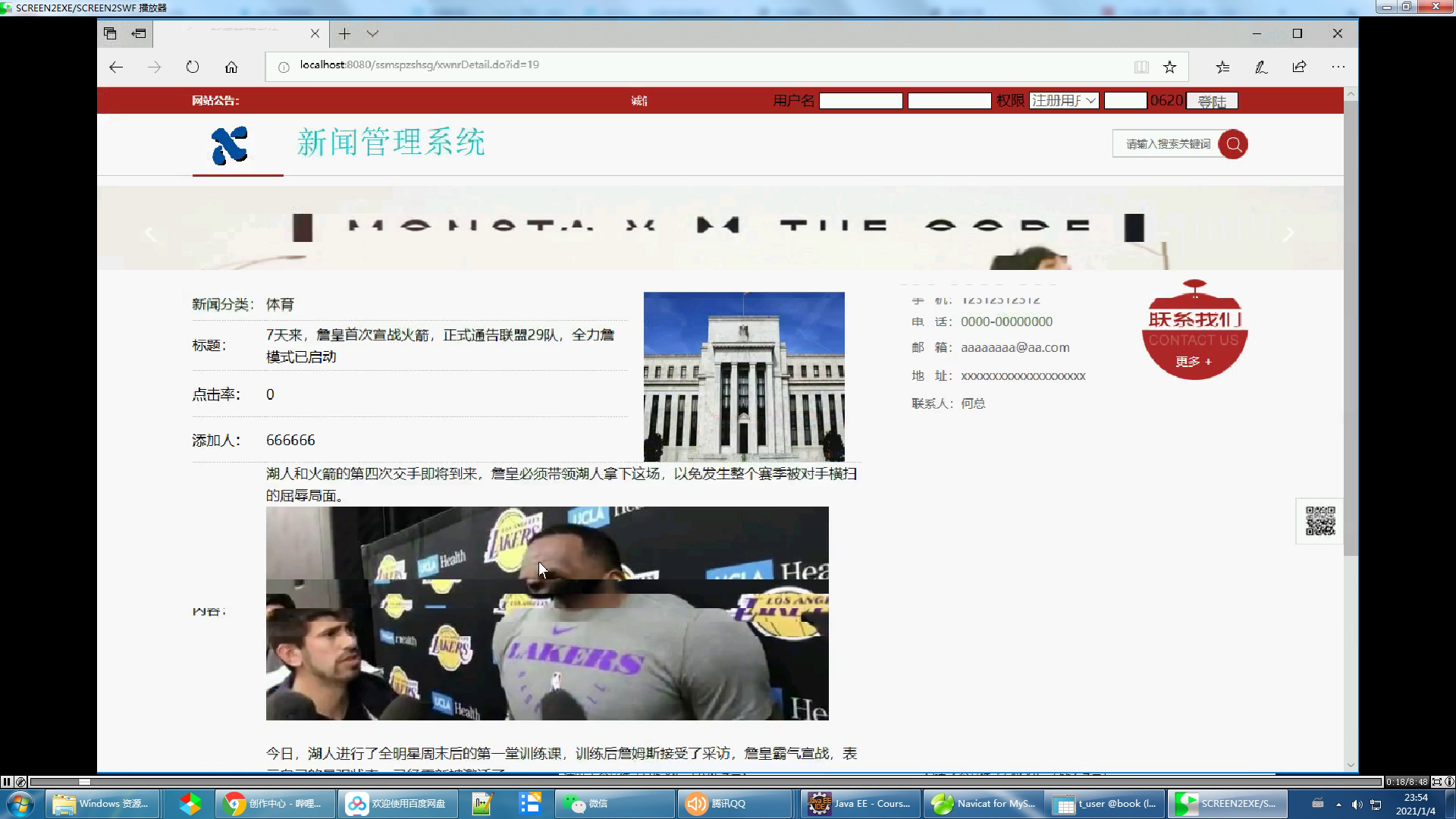The height and width of the screenshot is (819, 1456).
Task: Click the share page icon
Action: tap(1299, 67)
